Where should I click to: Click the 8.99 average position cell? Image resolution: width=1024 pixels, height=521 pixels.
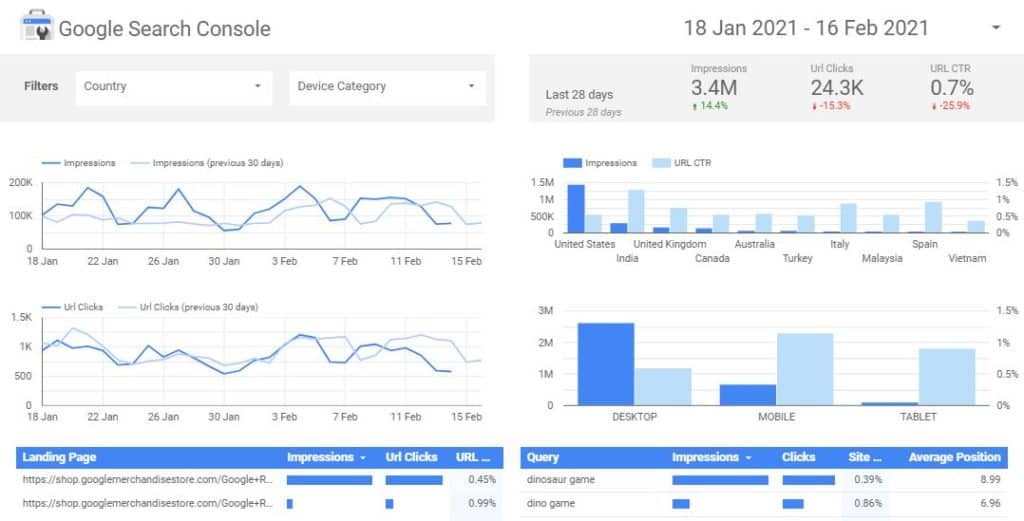coord(990,480)
